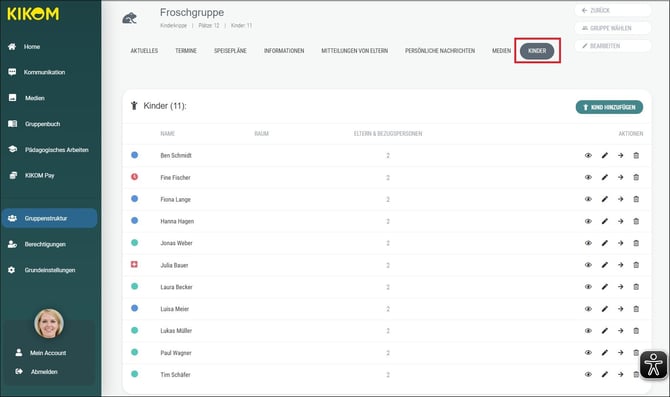This screenshot has height=397, width=670.
Task: Move Tim Schäfer with arrow icon
Action: coord(620,374)
